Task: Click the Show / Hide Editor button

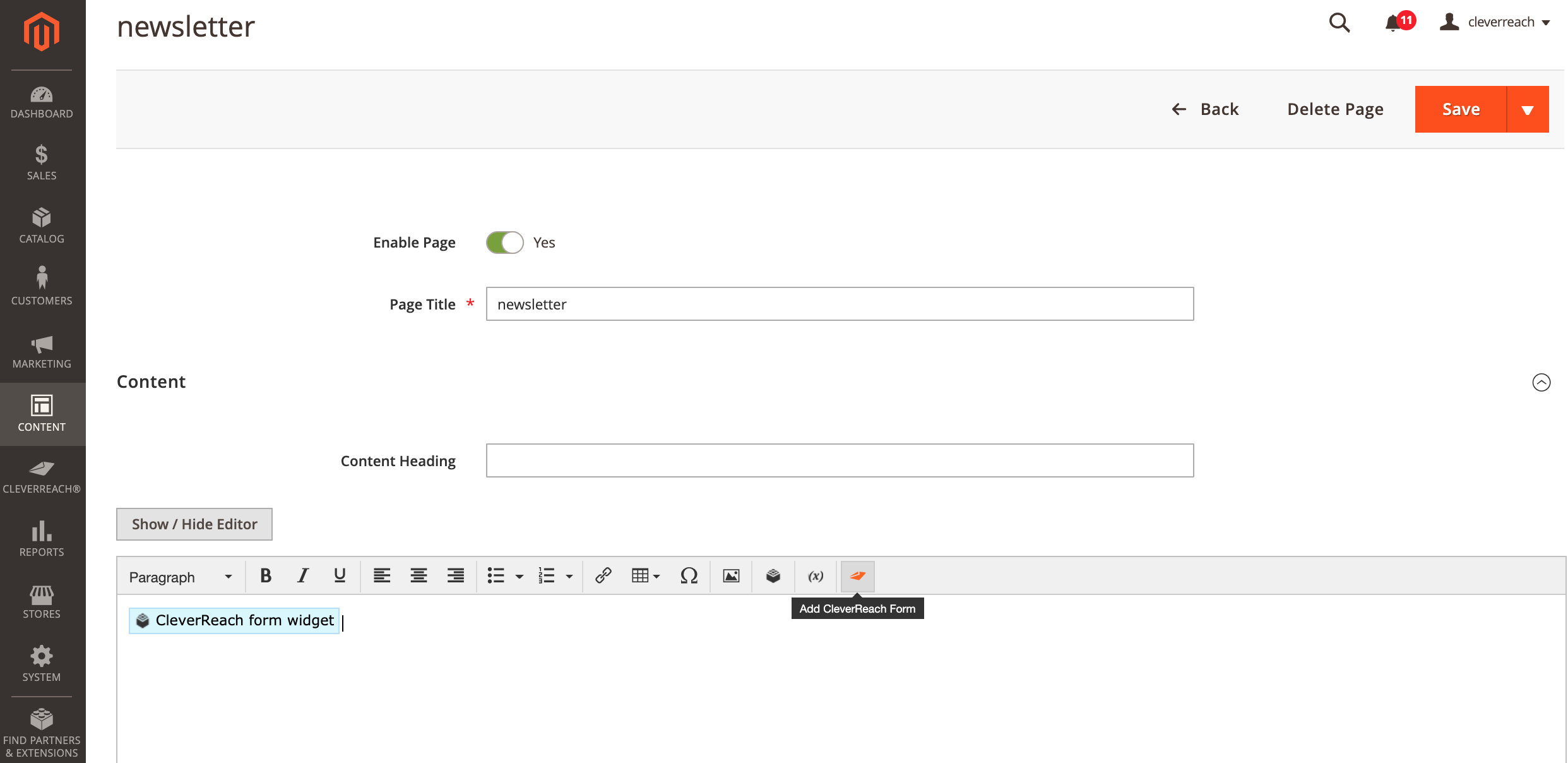Action: click(x=194, y=524)
